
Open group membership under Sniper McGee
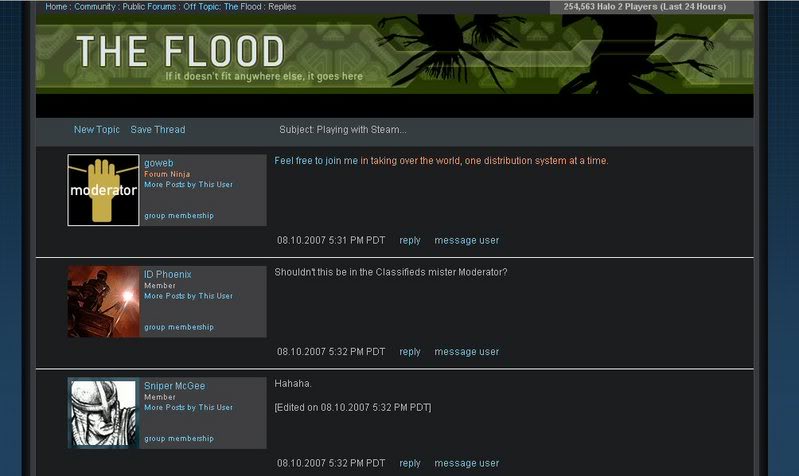click(x=179, y=438)
